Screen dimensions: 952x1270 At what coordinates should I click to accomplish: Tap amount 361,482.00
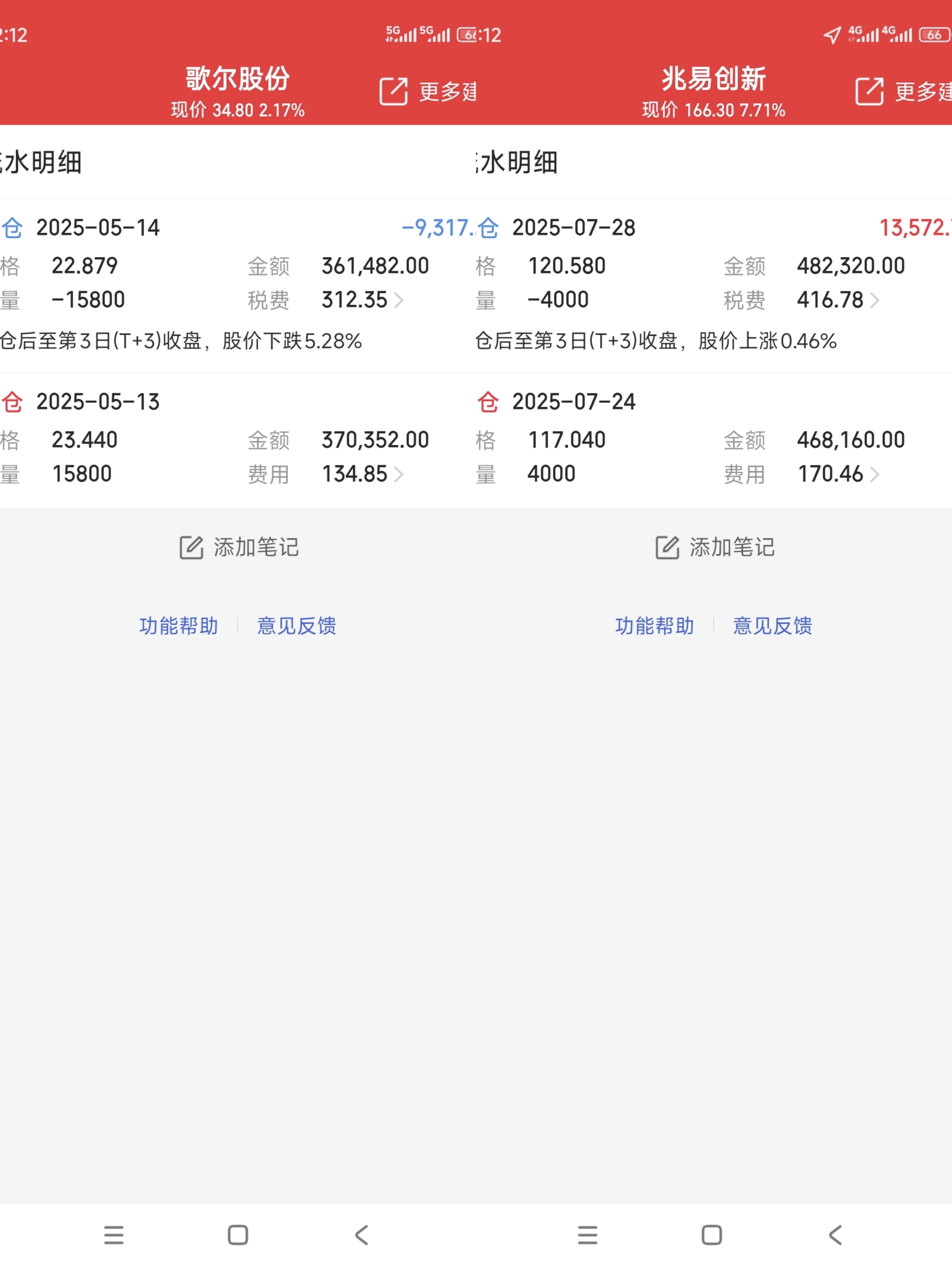376,266
